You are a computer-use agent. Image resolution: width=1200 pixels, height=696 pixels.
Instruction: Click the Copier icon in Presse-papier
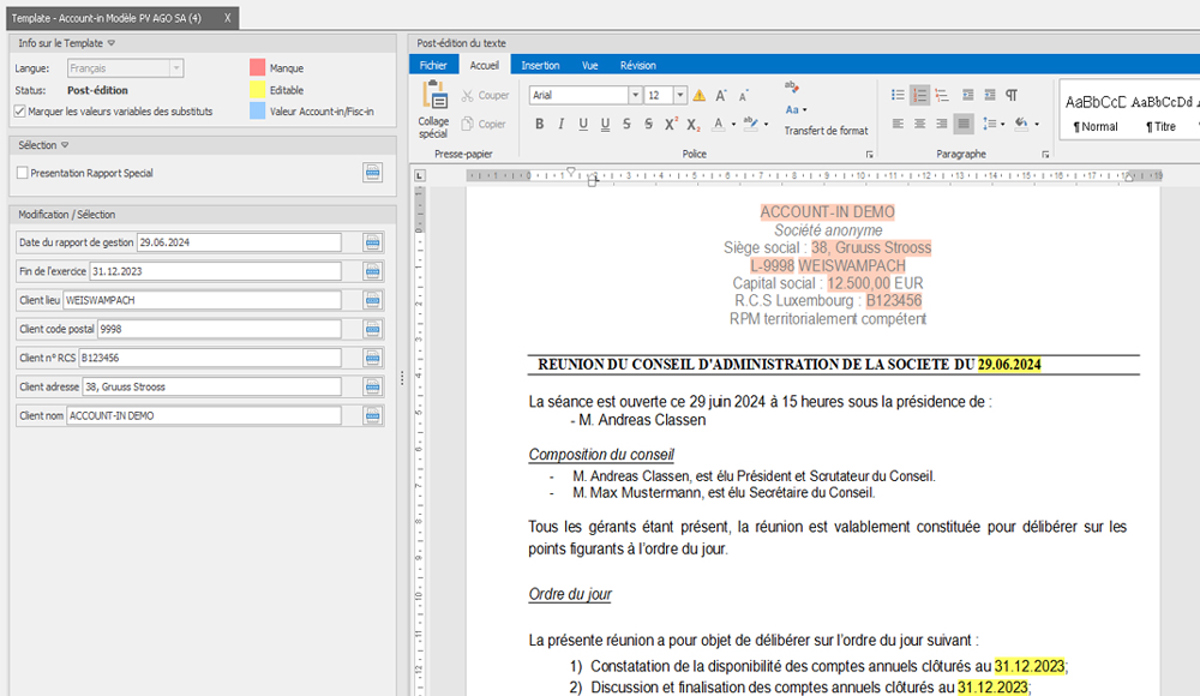tap(468, 124)
